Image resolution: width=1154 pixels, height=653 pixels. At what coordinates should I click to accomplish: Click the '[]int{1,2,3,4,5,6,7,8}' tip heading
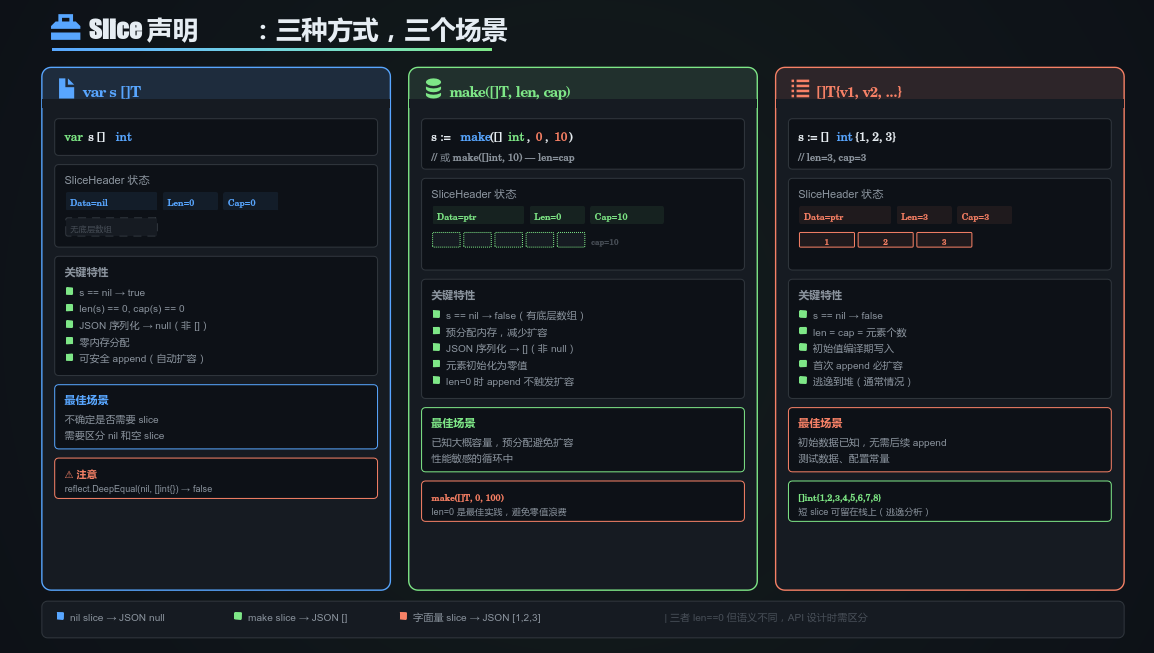coord(839,498)
